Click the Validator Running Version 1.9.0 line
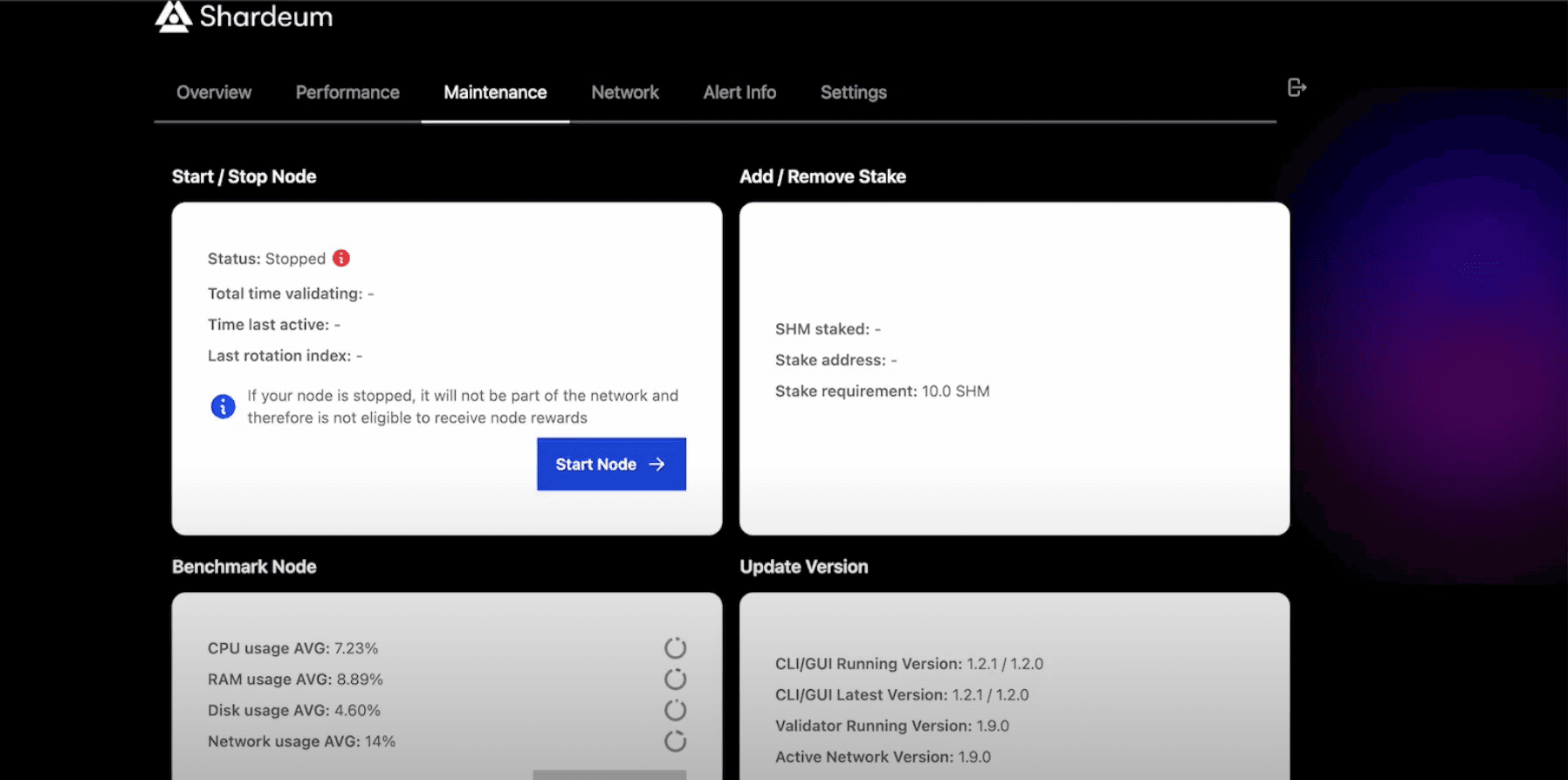The height and width of the screenshot is (780, 1568). click(x=891, y=726)
